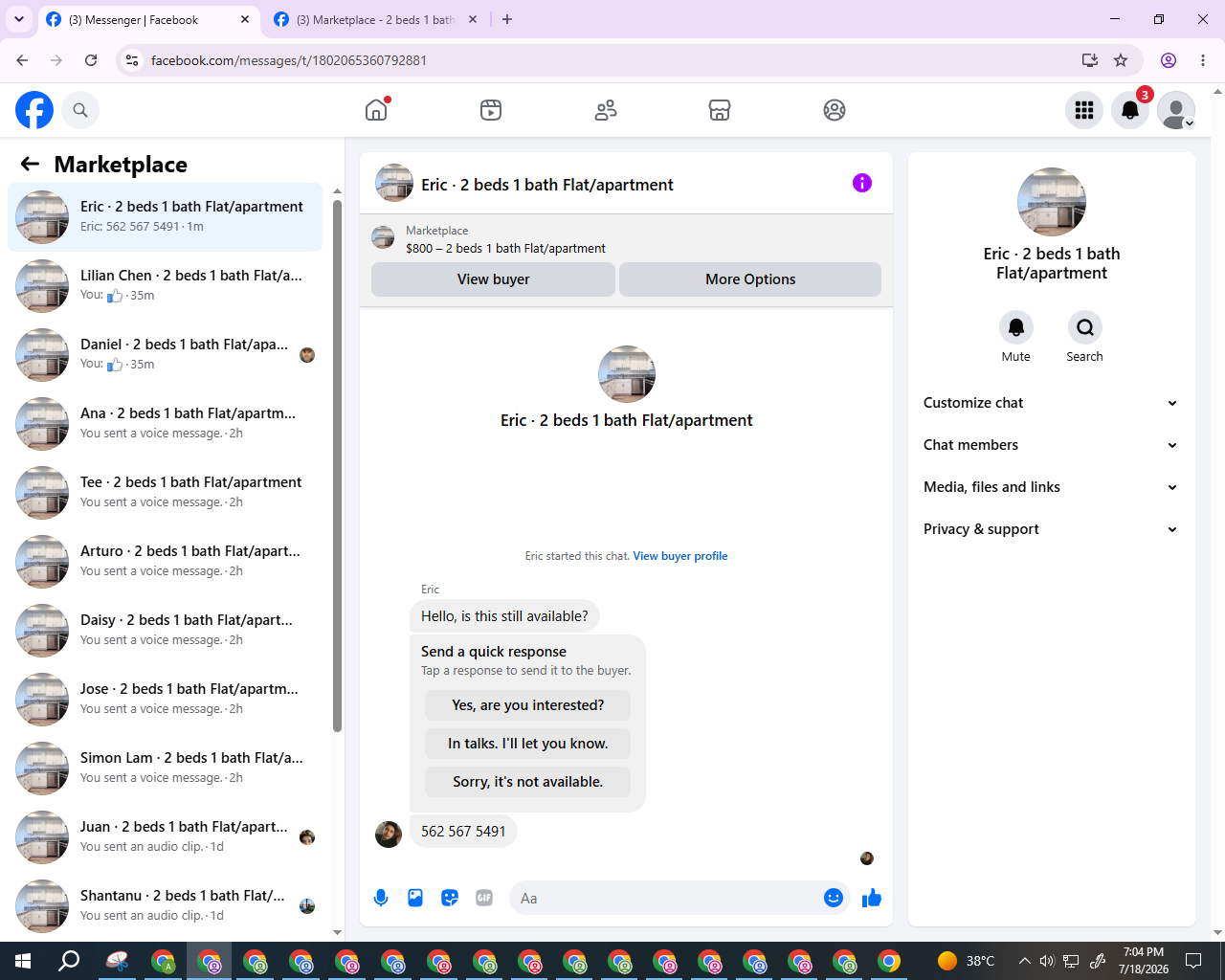
Task: Open conversation information purple icon
Action: (862, 183)
